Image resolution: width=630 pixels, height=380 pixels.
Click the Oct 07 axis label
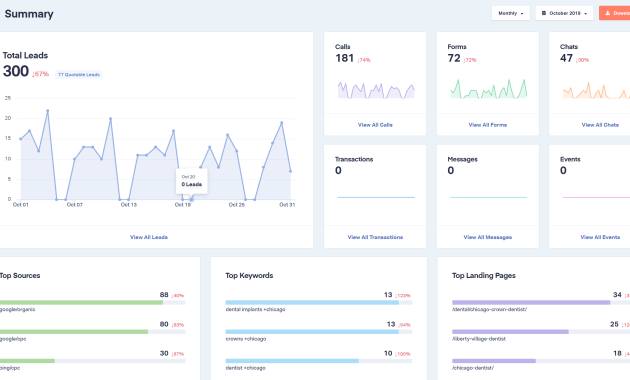(75, 205)
